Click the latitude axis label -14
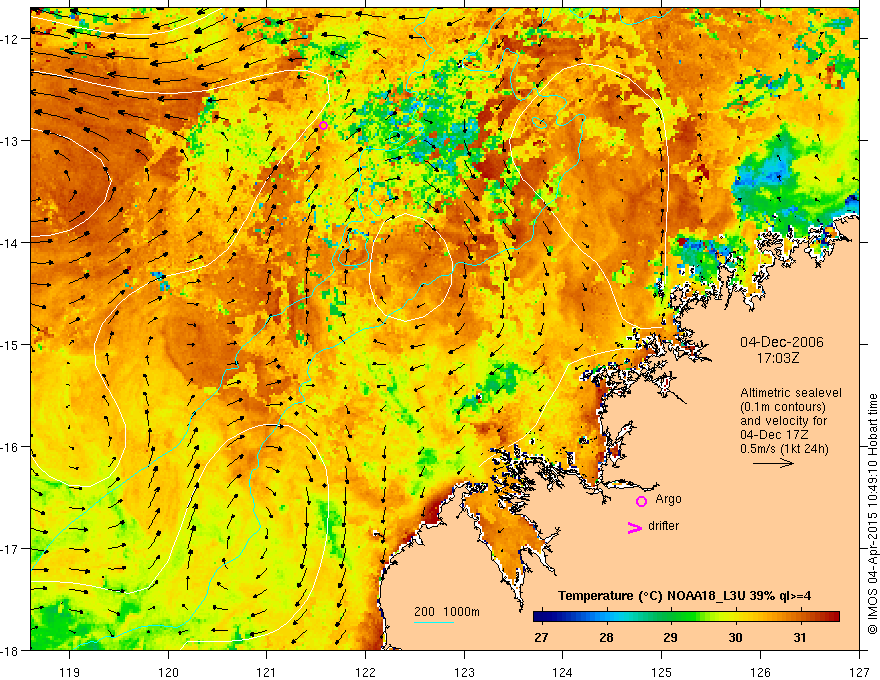Viewport: 880px width, 680px height. pyautogui.click(x=11, y=242)
